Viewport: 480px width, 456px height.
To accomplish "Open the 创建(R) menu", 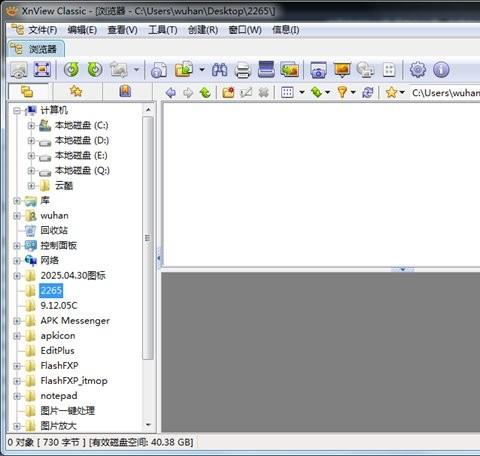I will pos(203,30).
